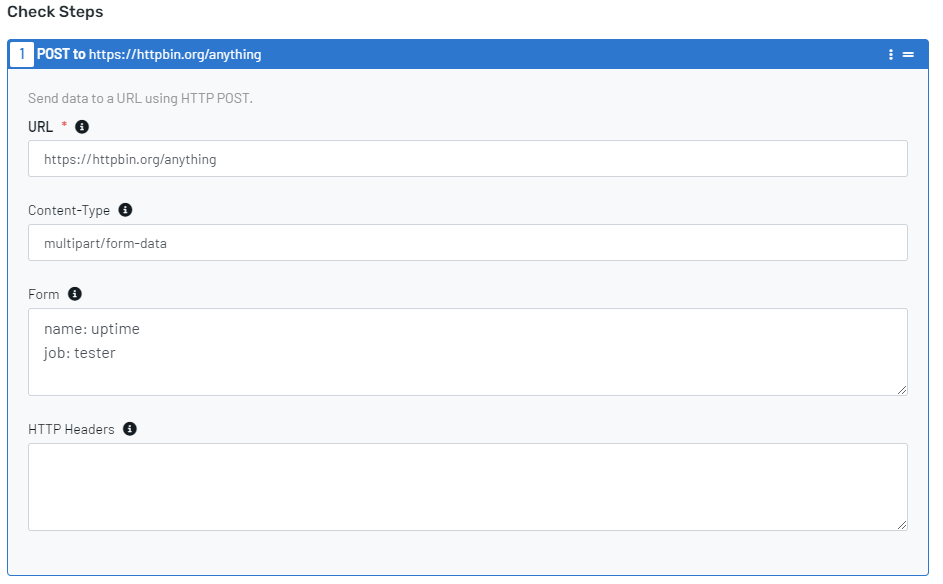Show info tooltip for HTTP Headers
The height and width of the screenshot is (584, 943).
(x=130, y=428)
